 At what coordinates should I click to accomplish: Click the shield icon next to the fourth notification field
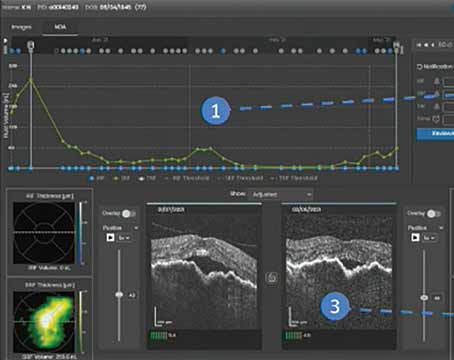tap(436, 119)
